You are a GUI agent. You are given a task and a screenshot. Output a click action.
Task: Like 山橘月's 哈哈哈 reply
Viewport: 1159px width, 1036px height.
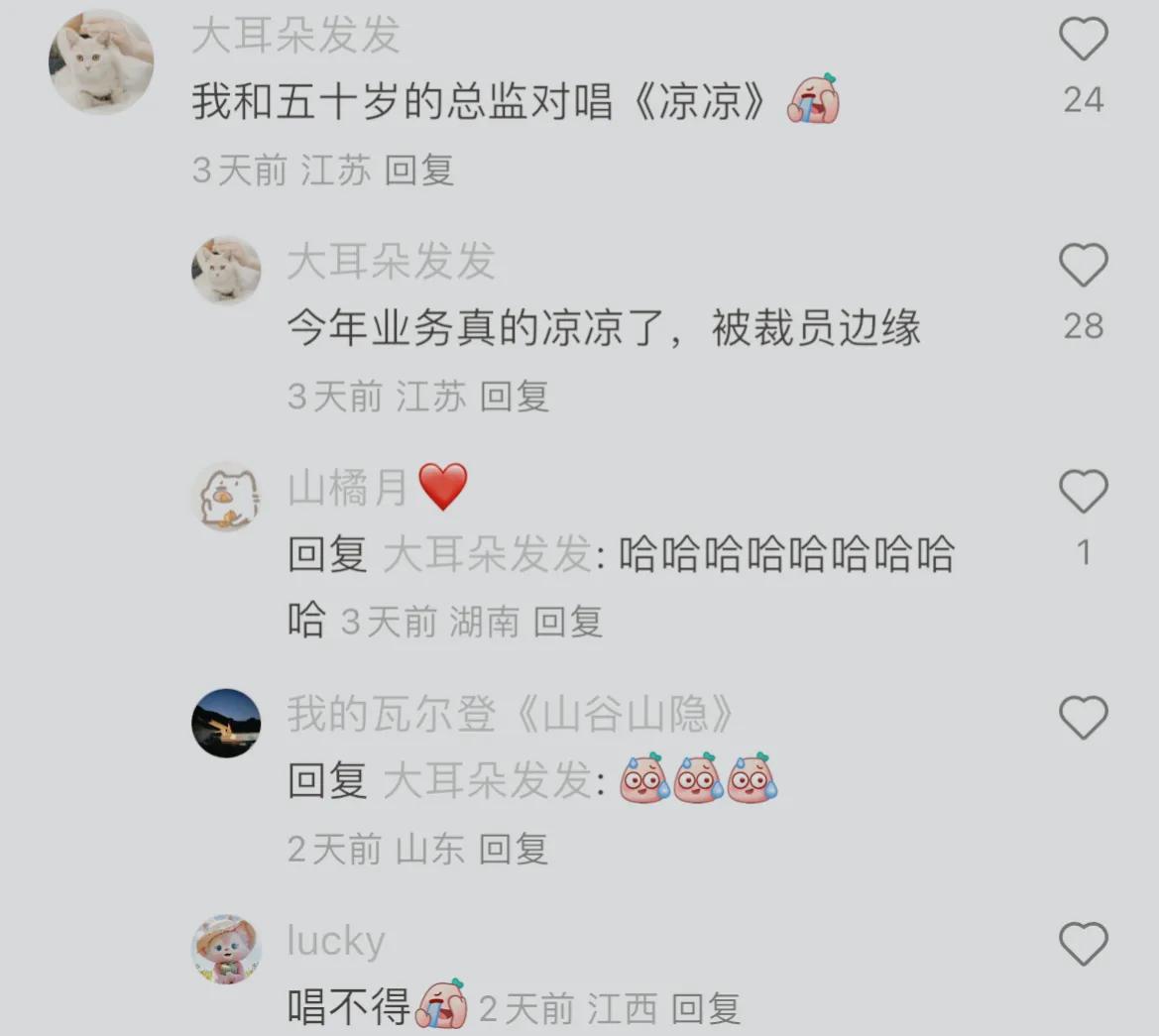tap(1084, 492)
